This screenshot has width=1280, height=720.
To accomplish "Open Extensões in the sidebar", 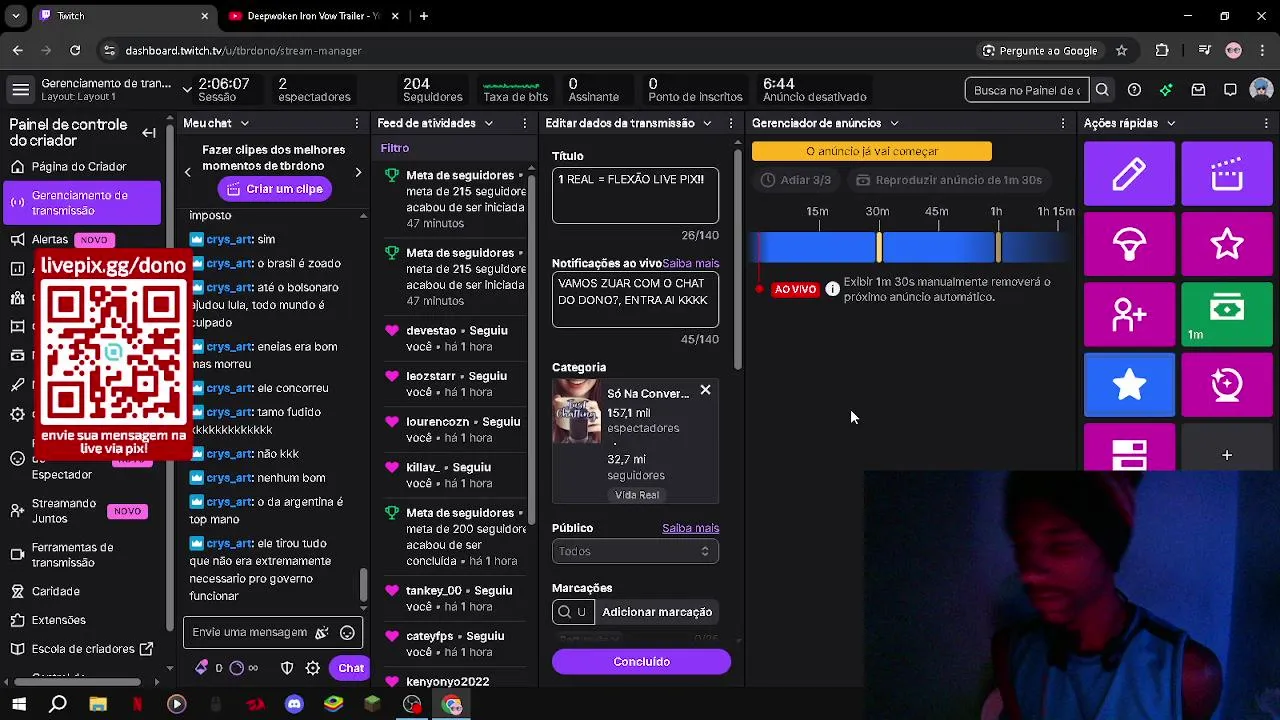I will (80, 620).
